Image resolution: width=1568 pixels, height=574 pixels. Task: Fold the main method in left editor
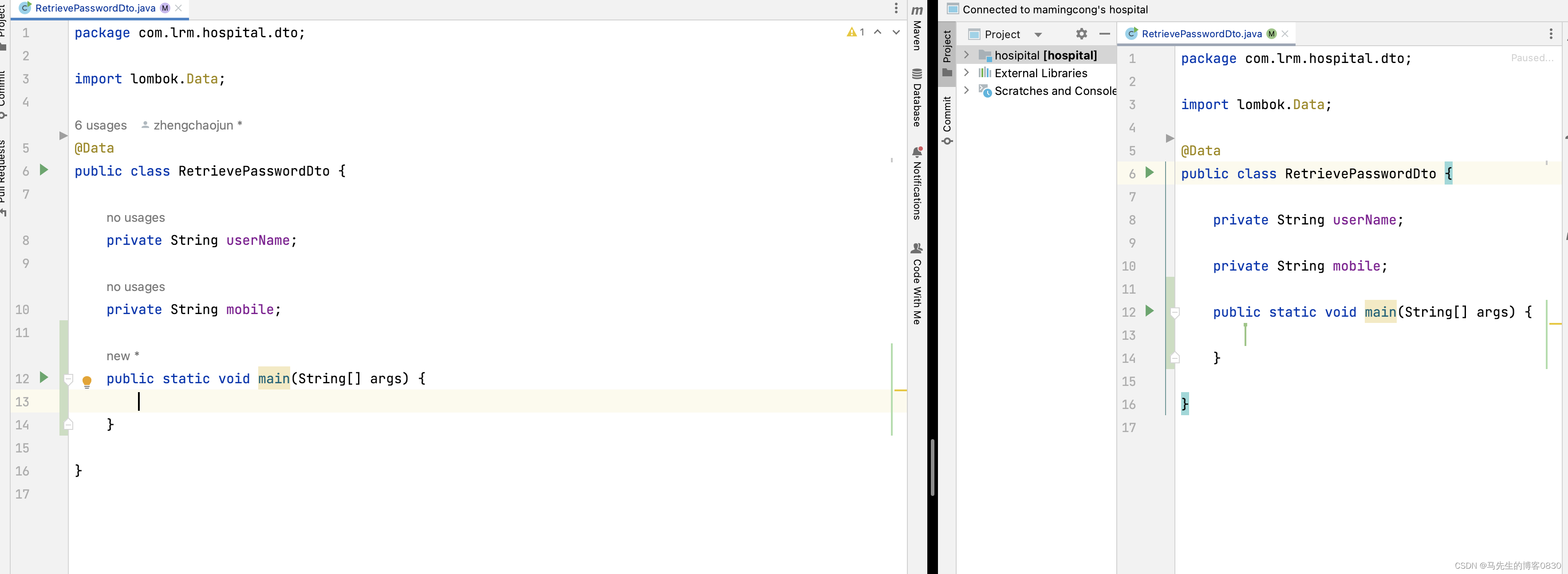point(69,379)
